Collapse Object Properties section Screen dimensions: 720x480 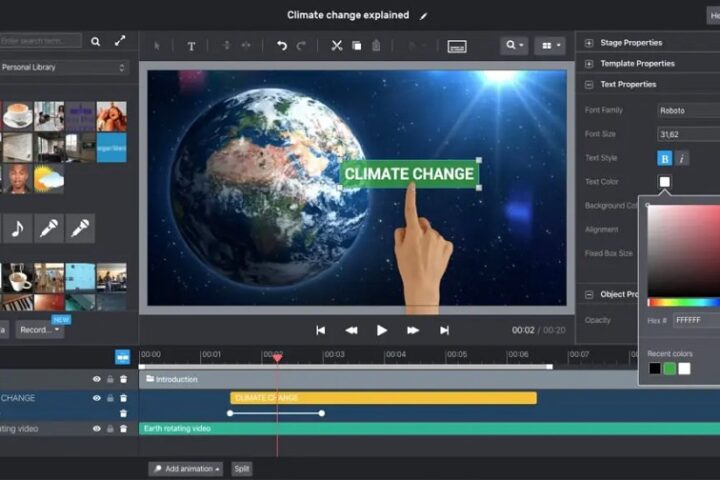point(589,294)
